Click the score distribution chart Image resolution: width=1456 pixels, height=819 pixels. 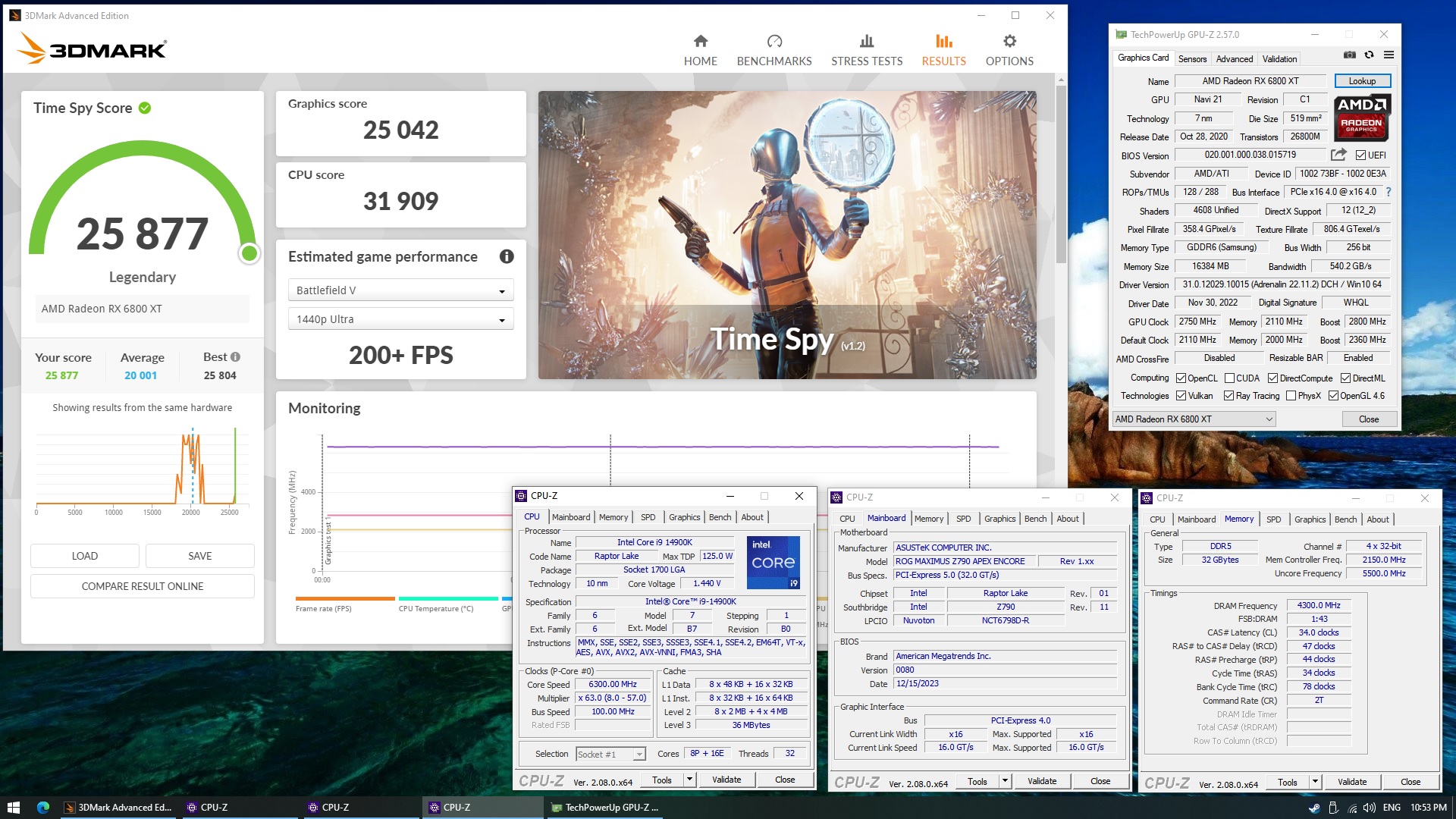143,470
